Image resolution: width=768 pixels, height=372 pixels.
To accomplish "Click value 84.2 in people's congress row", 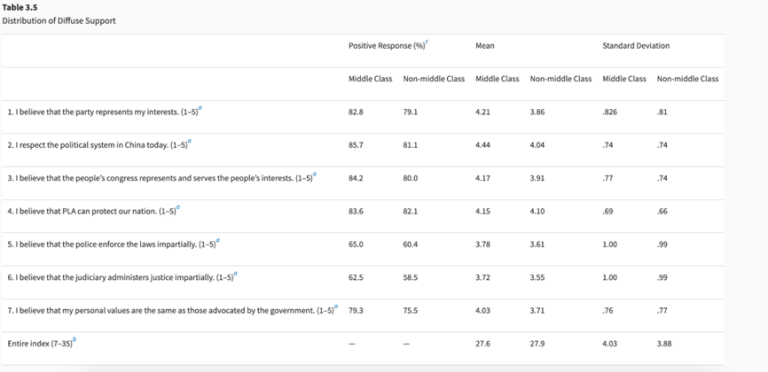I will point(356,178).
